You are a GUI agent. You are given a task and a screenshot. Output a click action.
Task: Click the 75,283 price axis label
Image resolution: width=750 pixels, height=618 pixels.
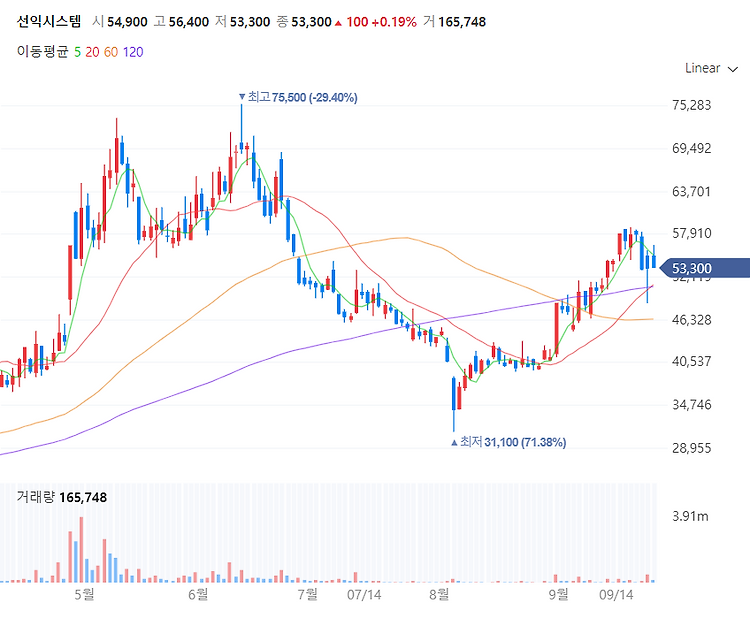click(691, 105)
